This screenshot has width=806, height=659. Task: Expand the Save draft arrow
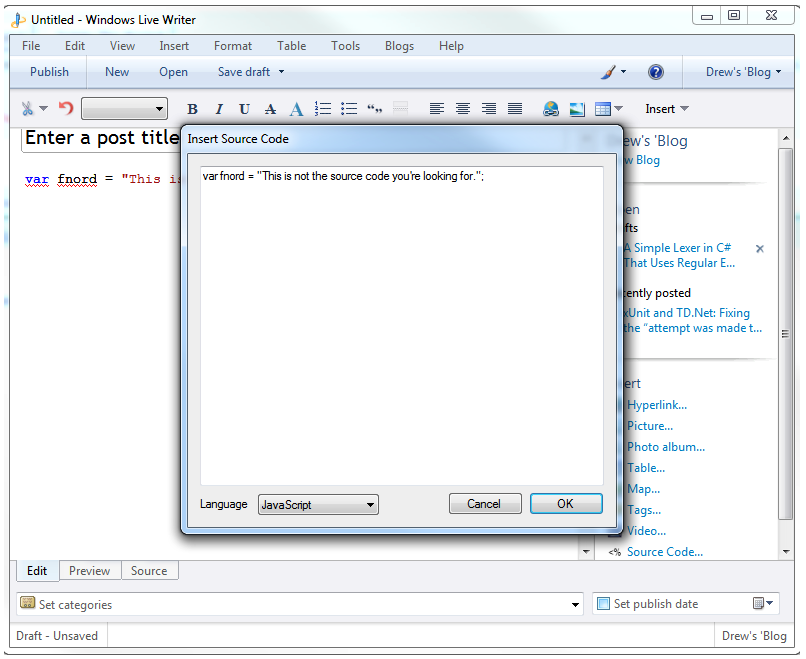point(281,71)
